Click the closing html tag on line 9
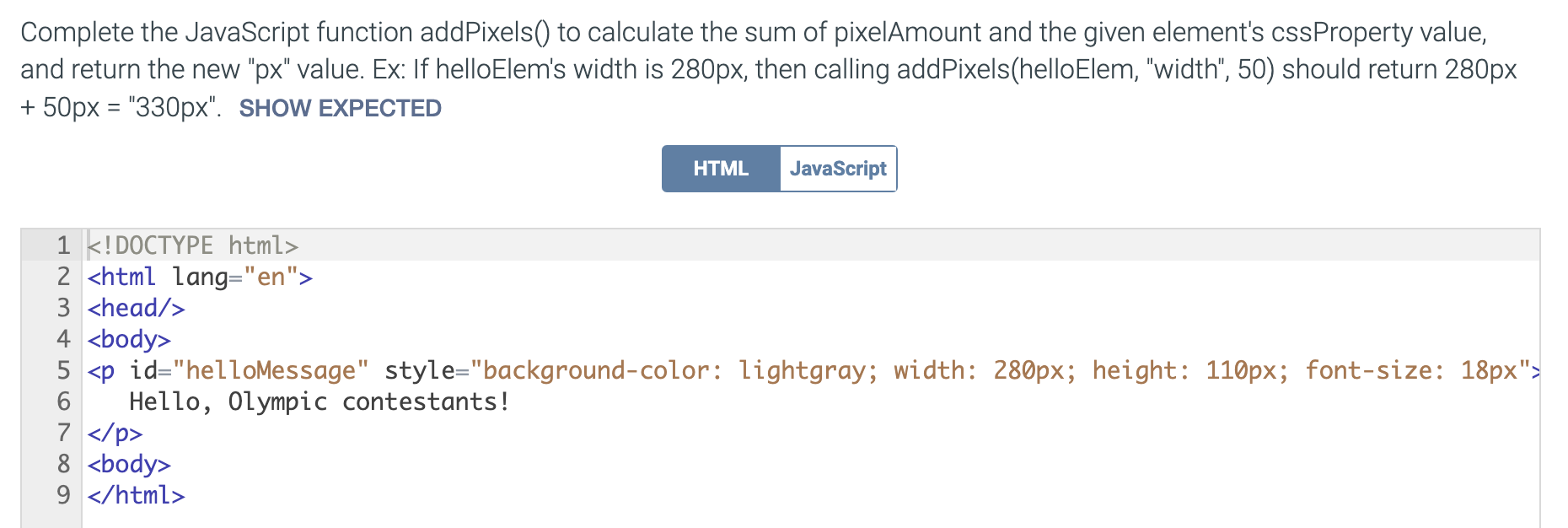The width and height of the screenshot is (1568, 528). coord(135,496)
